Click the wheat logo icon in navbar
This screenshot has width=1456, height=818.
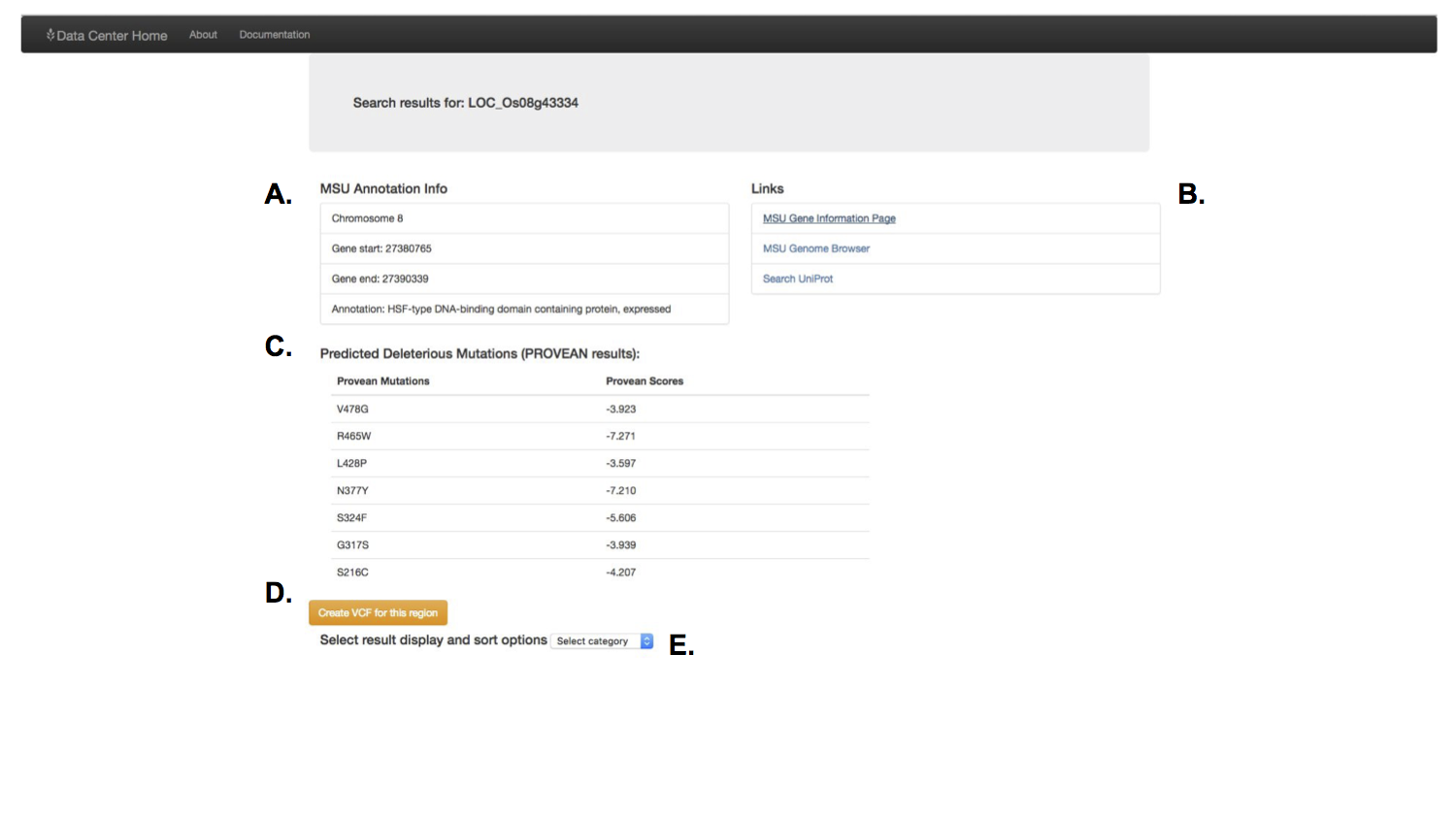coord(50,35)
